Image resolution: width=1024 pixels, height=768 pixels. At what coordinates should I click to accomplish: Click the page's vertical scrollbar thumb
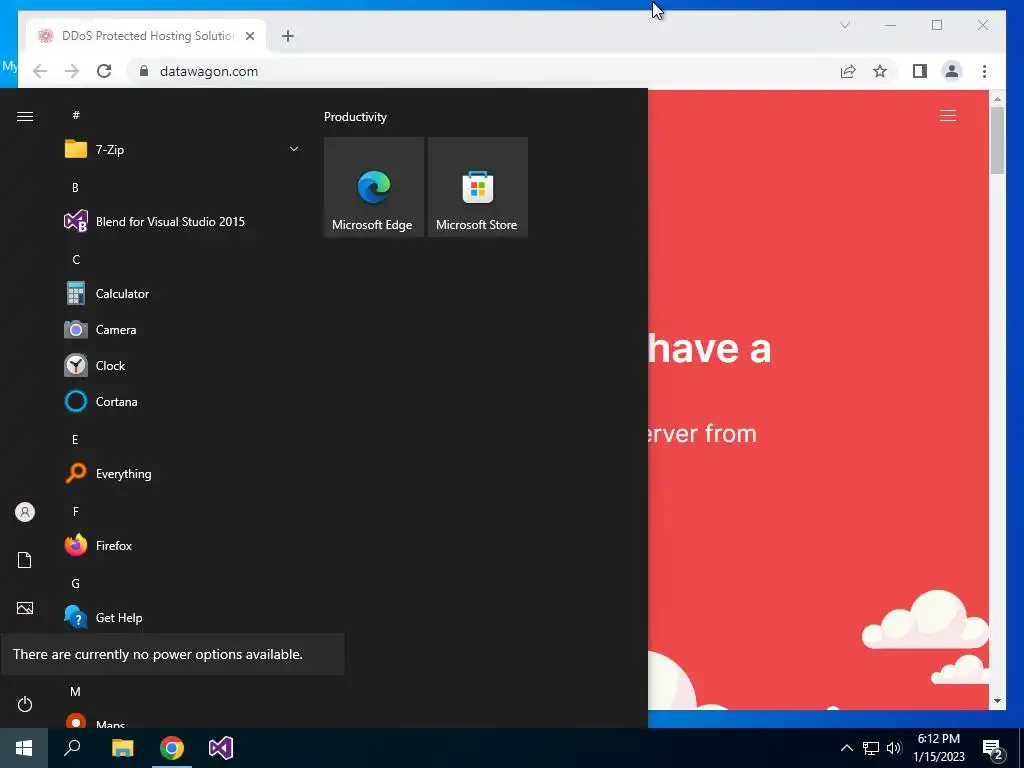coord(997,140)
